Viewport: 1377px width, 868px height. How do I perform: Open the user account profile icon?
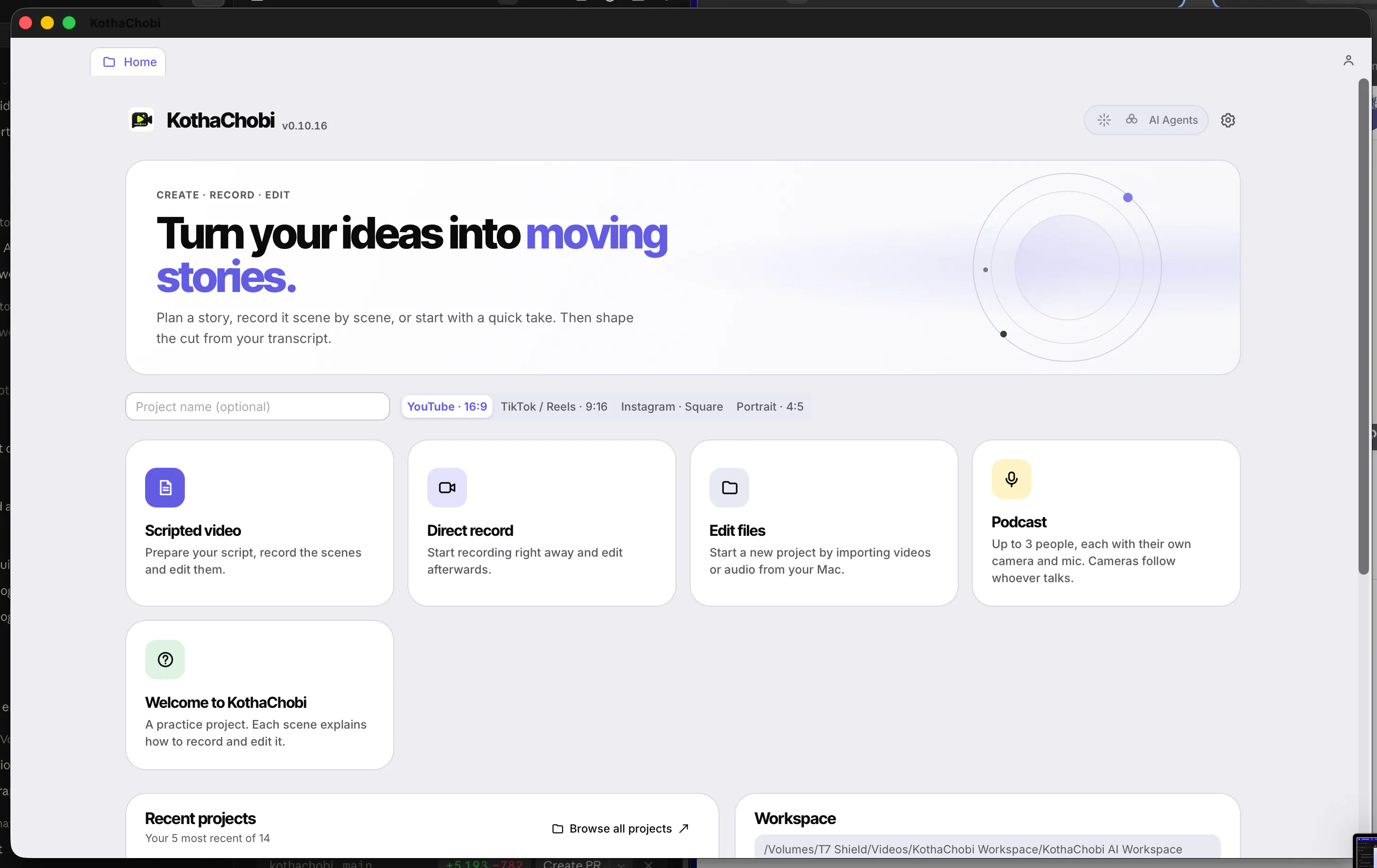coord(1348,60)
